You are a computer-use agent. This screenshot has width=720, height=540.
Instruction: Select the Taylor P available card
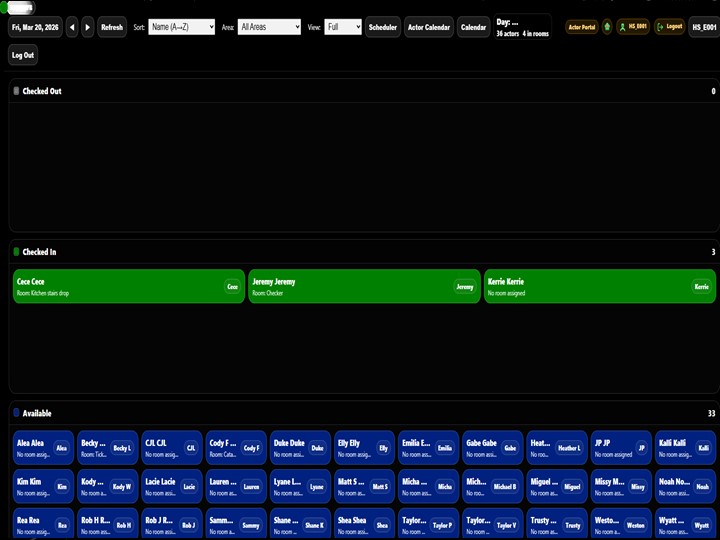tap(428, 523)
